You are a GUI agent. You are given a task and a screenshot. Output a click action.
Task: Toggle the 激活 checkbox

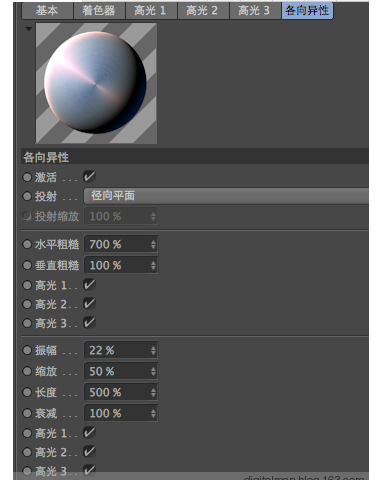[x=89, y=177]
